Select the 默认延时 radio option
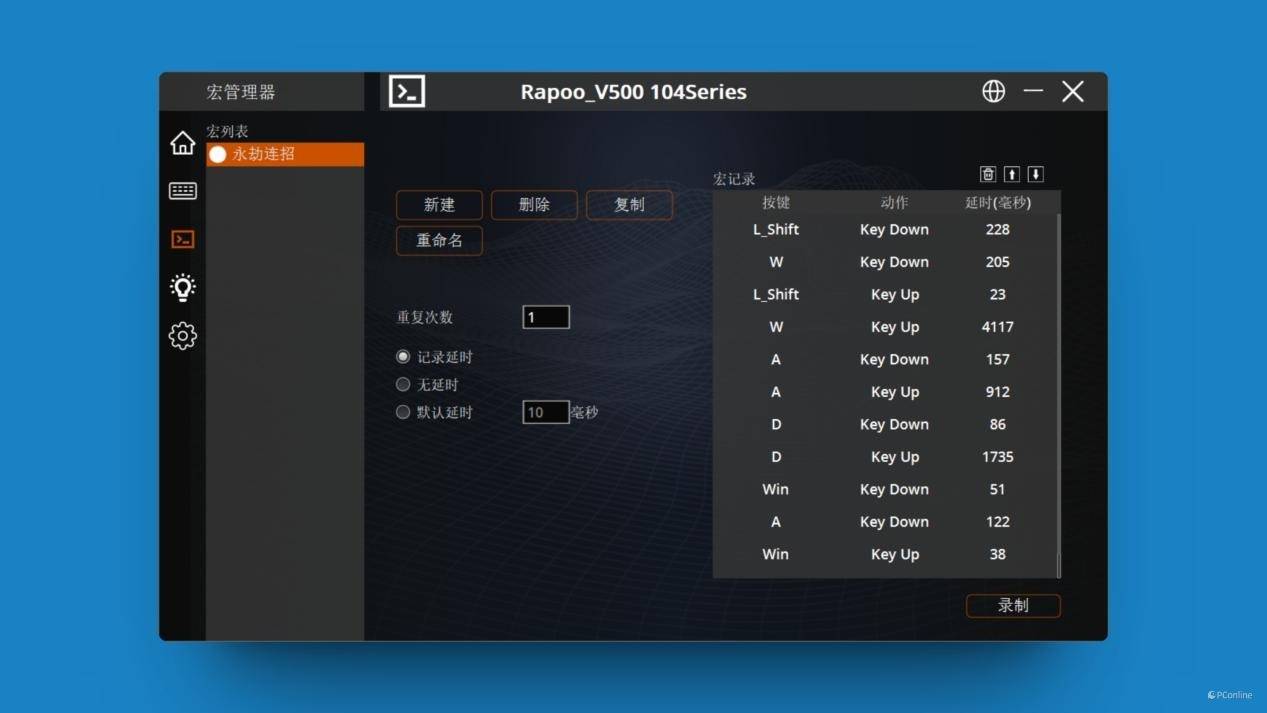1267x713 pixels. [x=403, y=412]
